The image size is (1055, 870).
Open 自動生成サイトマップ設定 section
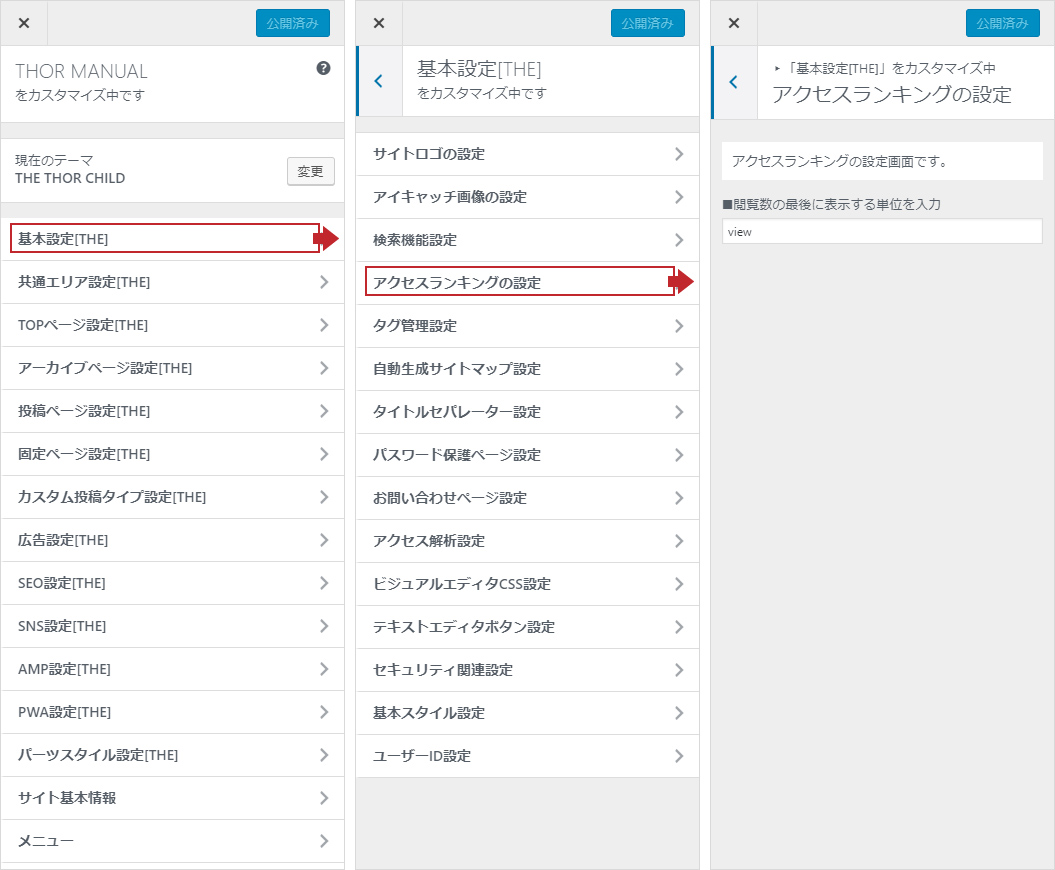[x=527, y=369]
